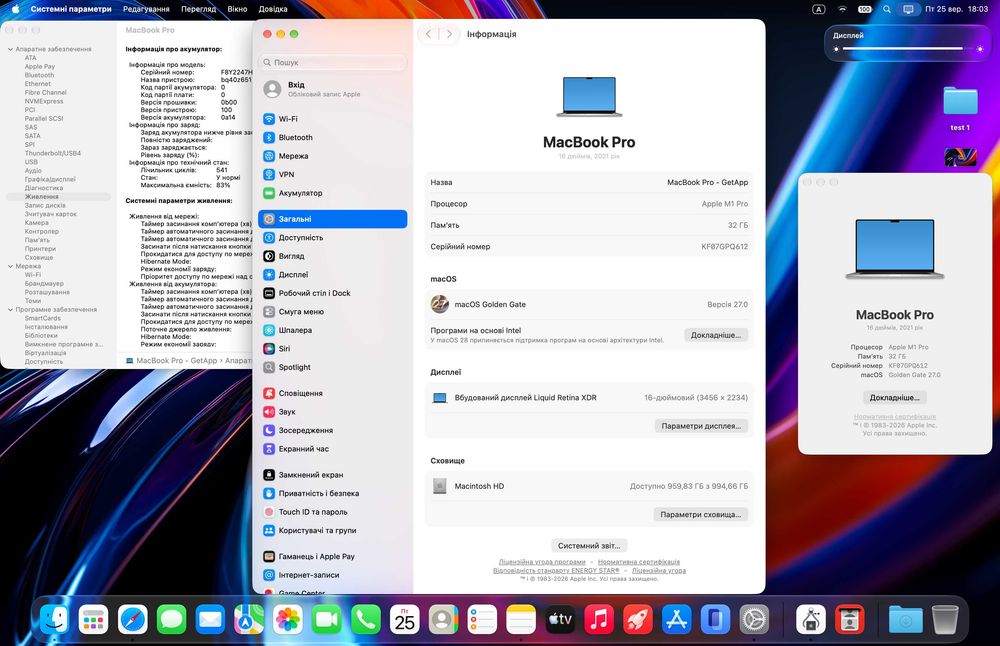Open Finder from the Dock
This screenshot has height=646, width=1000.
(x=55, y=619)
